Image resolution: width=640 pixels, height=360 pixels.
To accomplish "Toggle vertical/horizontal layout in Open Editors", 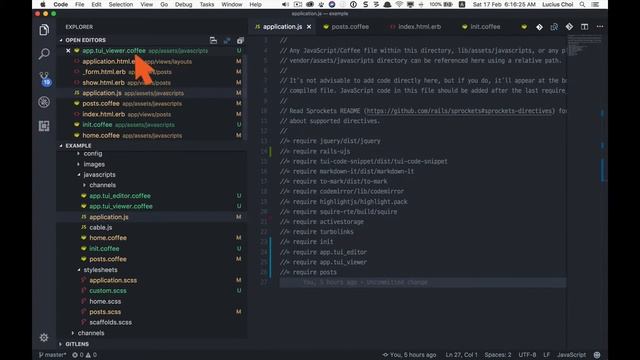I will [x=213, y=40].
